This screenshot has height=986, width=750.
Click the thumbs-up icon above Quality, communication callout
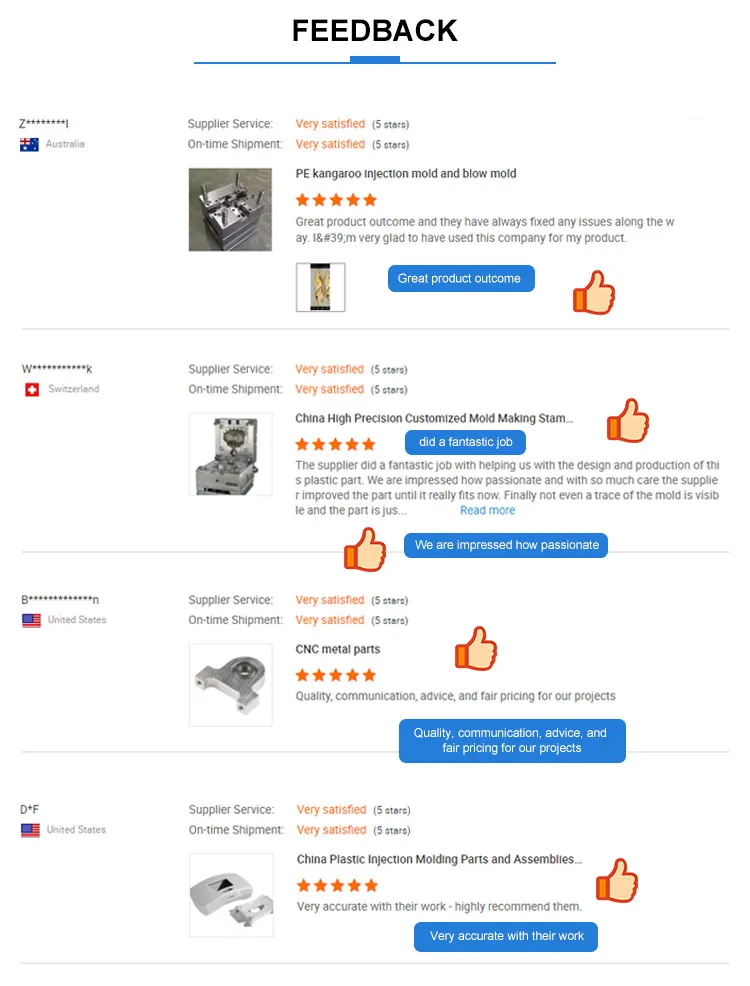click(x=476, y=648)
